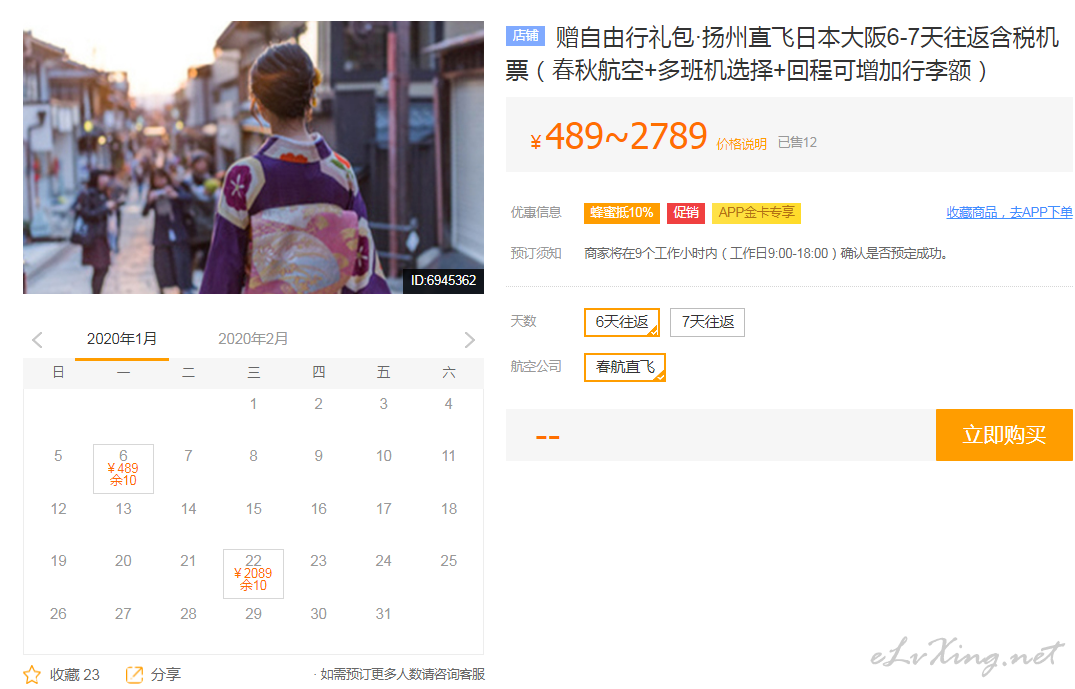The height and width of the screenshot is (689, 1075).
Task: Click the 蜂蜜抵10% discount tag
Action: [622, 213]
